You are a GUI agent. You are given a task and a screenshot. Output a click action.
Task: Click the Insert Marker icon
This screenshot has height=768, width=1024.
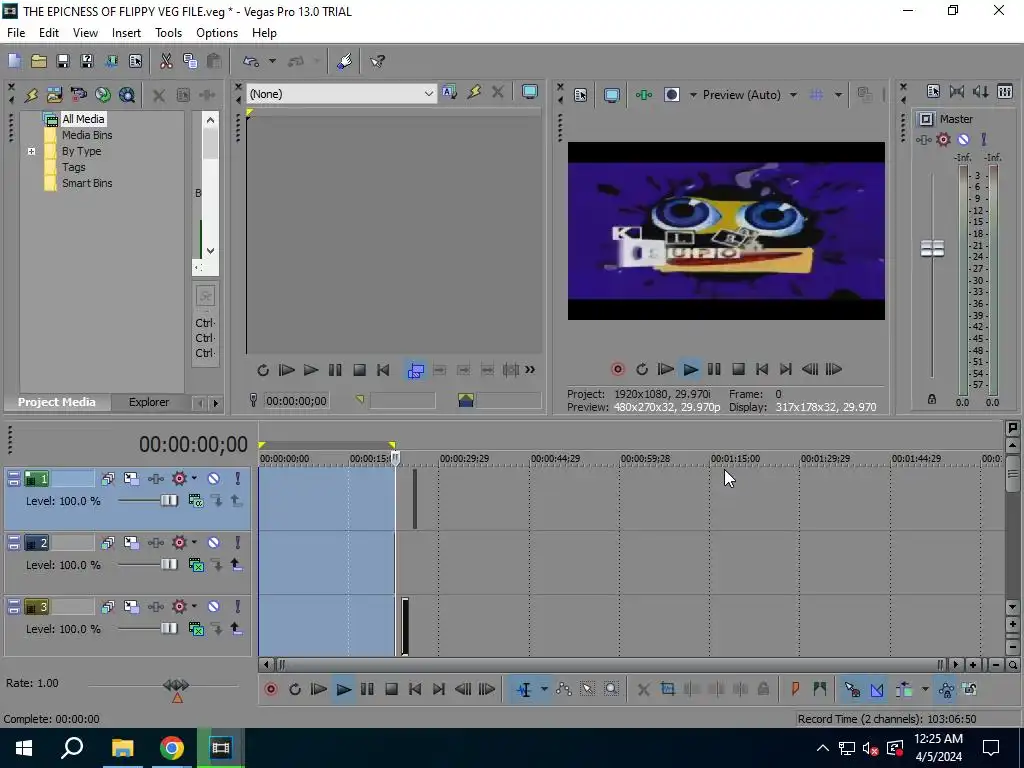point(795,689)
